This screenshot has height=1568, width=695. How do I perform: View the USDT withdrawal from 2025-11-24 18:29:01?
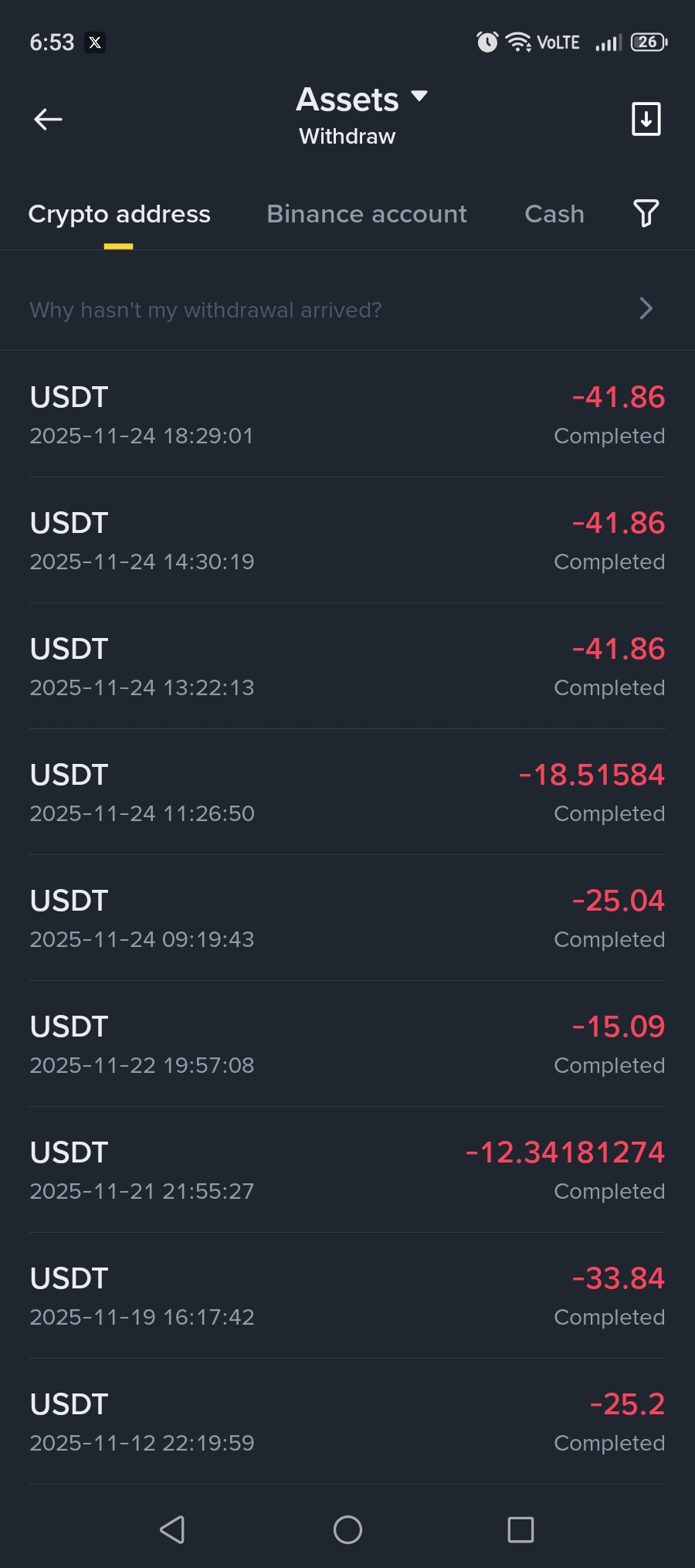[347, 415]
